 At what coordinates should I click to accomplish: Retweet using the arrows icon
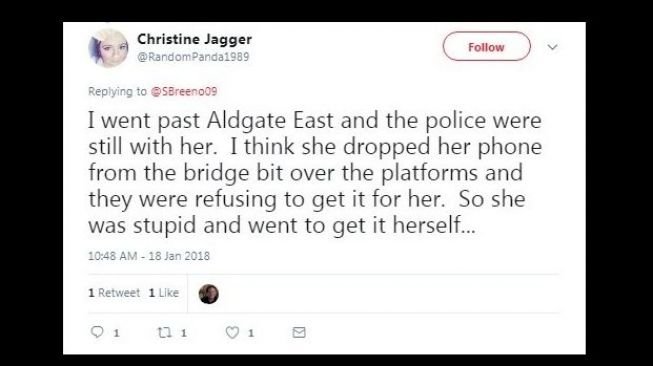[164, 332]
